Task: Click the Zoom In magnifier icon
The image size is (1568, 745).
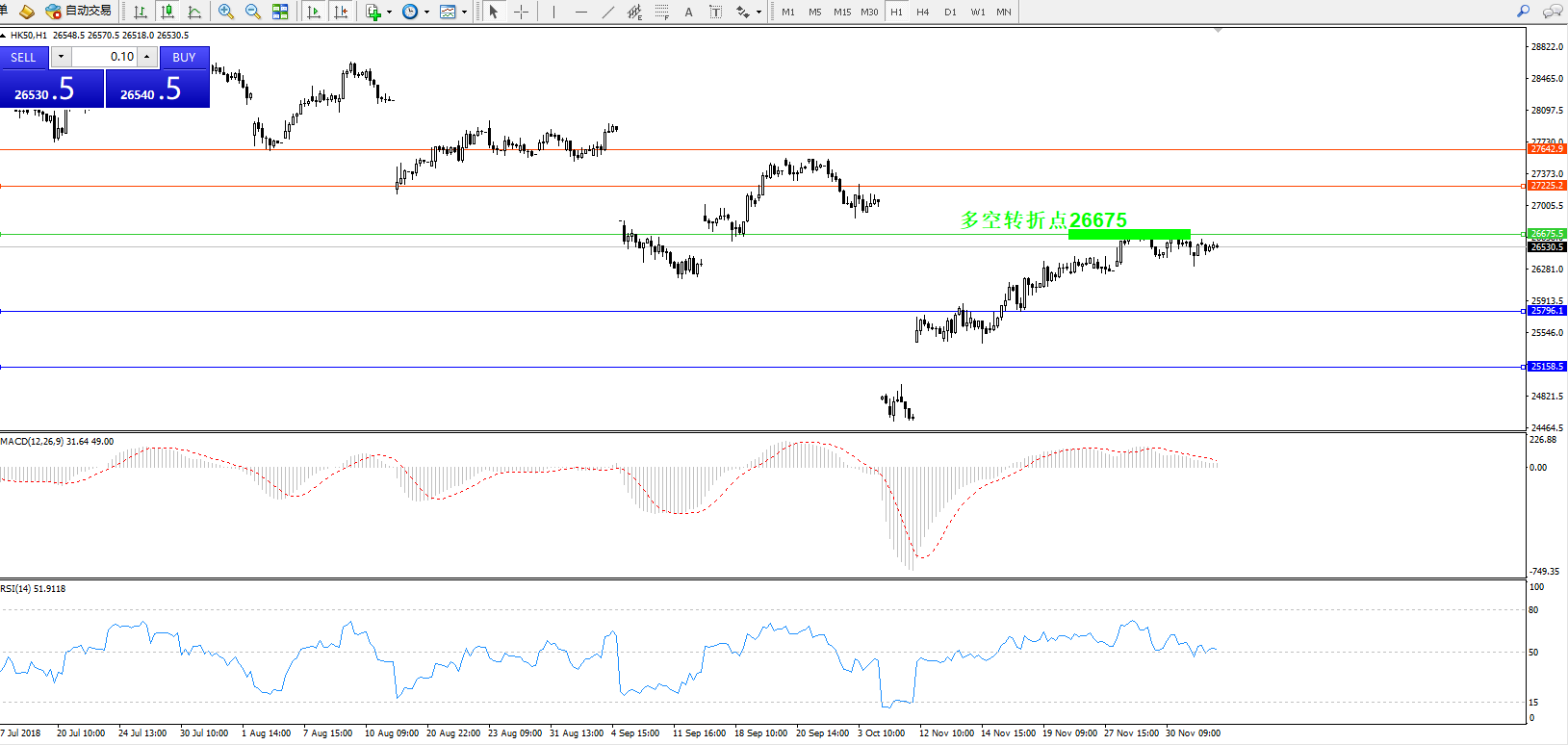Action: pyautogui.click(x=226, y=12)
